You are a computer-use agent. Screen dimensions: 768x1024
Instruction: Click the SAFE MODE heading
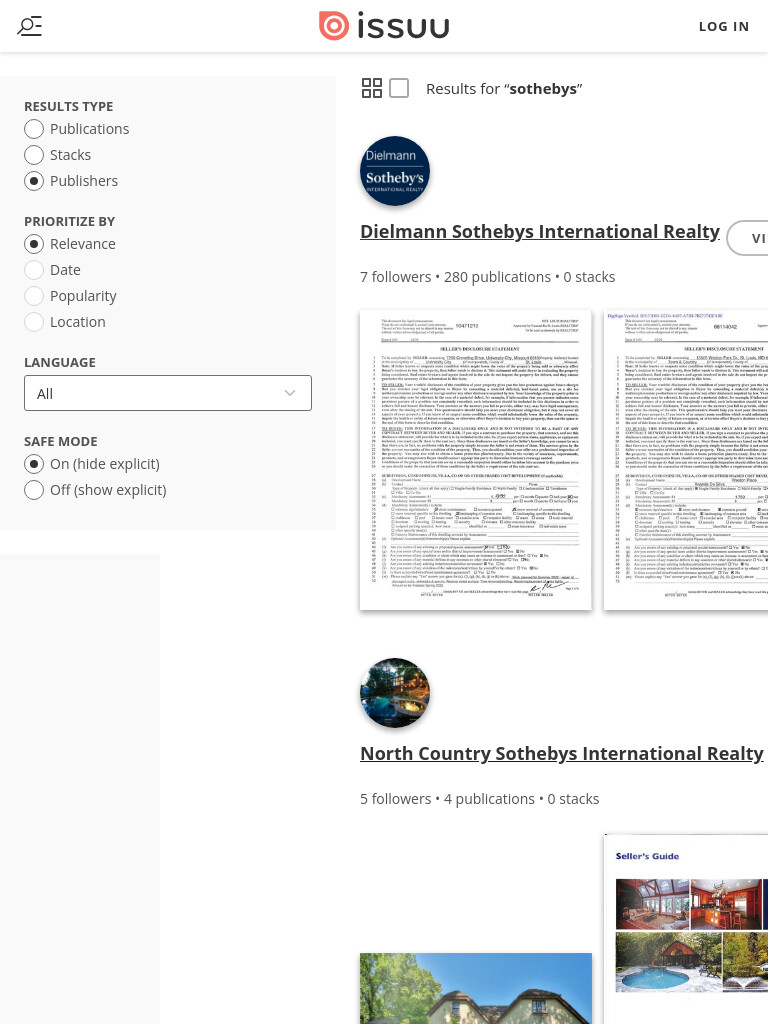(x=61, y=441)
